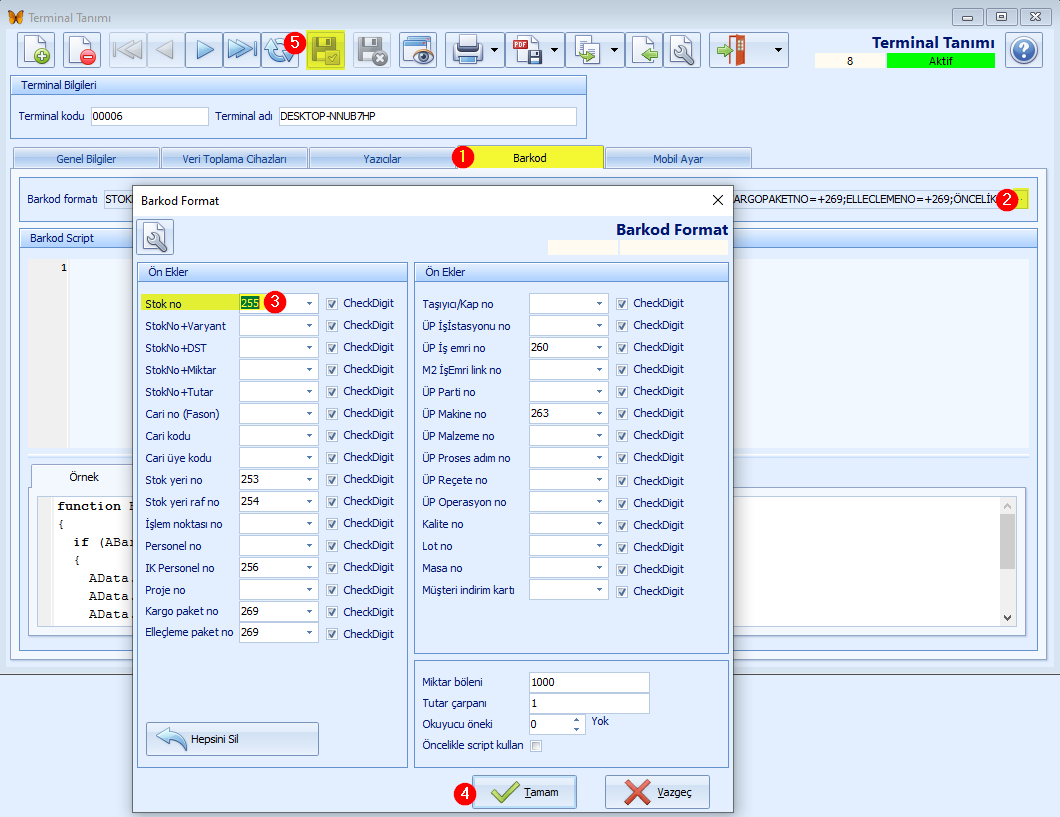Click the Proje no prefix field
Image resolution: width=1060 pixels, height=817 pixels.
pyautogui.click(x=279, y=589)
